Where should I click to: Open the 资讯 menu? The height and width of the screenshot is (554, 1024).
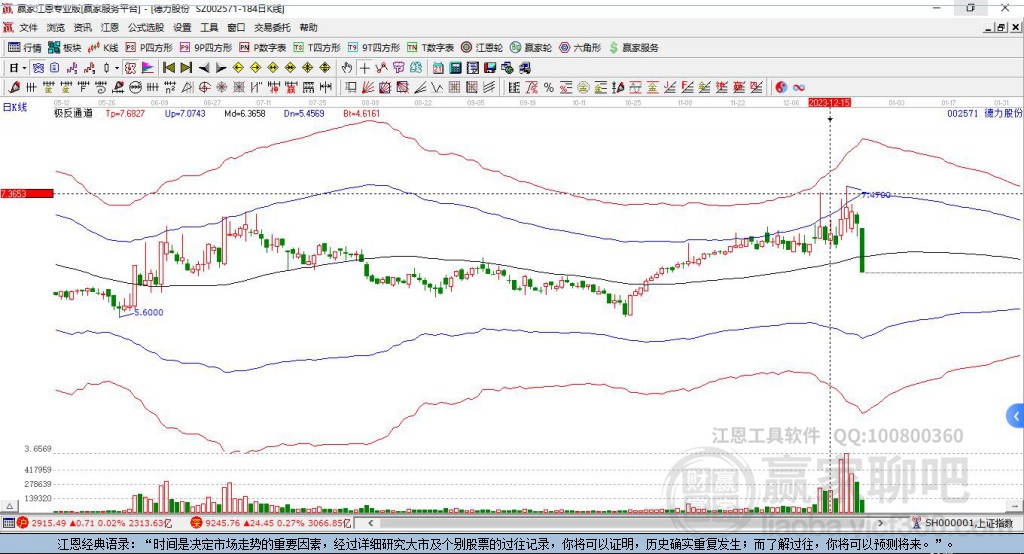(x=82, y=27)
